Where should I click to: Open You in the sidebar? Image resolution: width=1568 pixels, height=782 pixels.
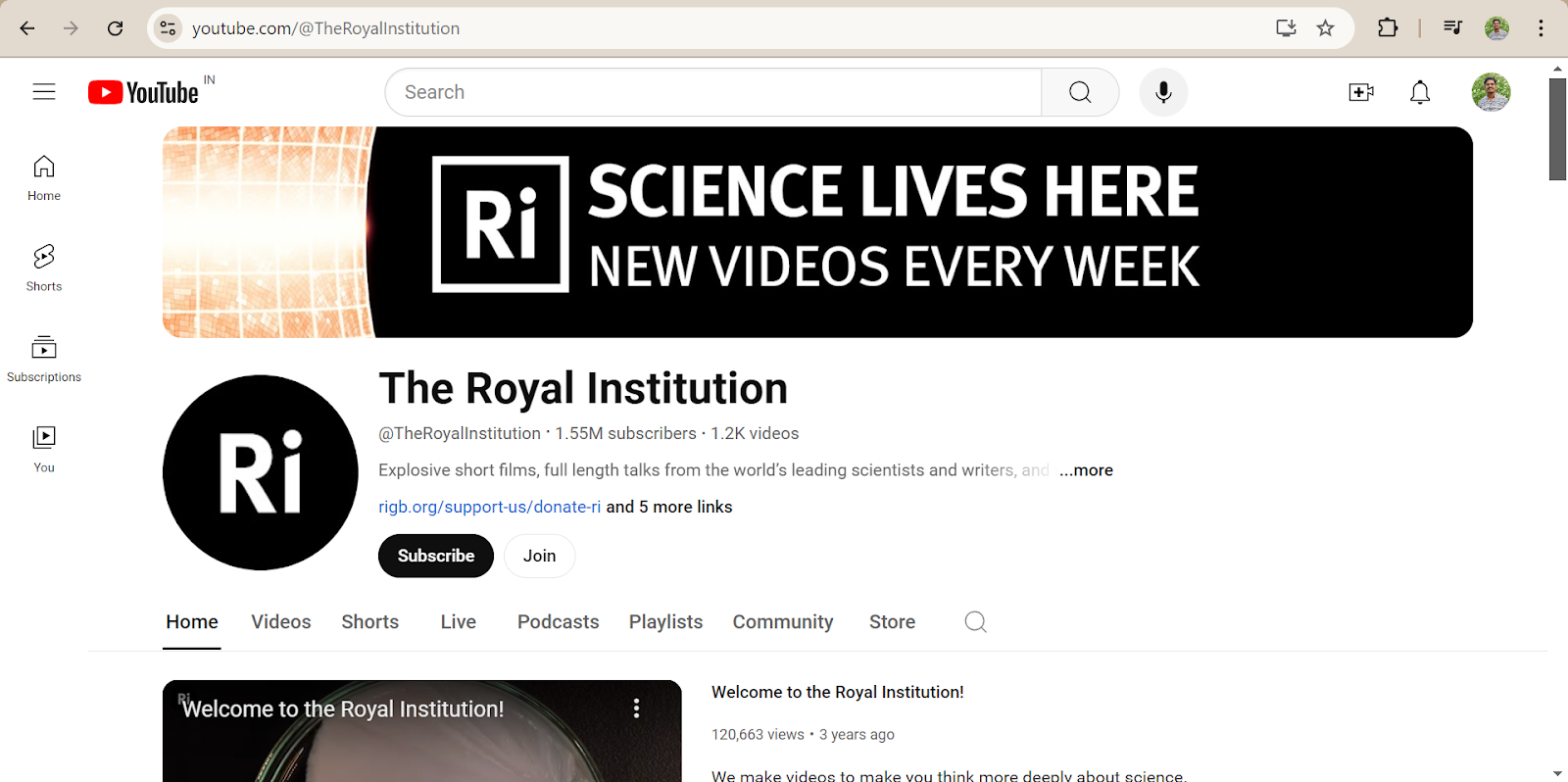(x=44, y=450)
